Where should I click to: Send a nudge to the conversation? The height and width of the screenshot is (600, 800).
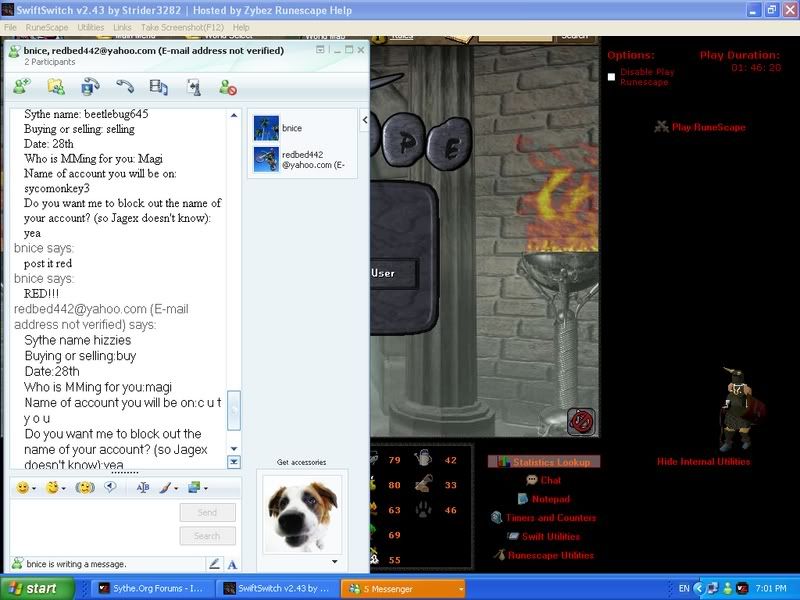pos(85,488)
